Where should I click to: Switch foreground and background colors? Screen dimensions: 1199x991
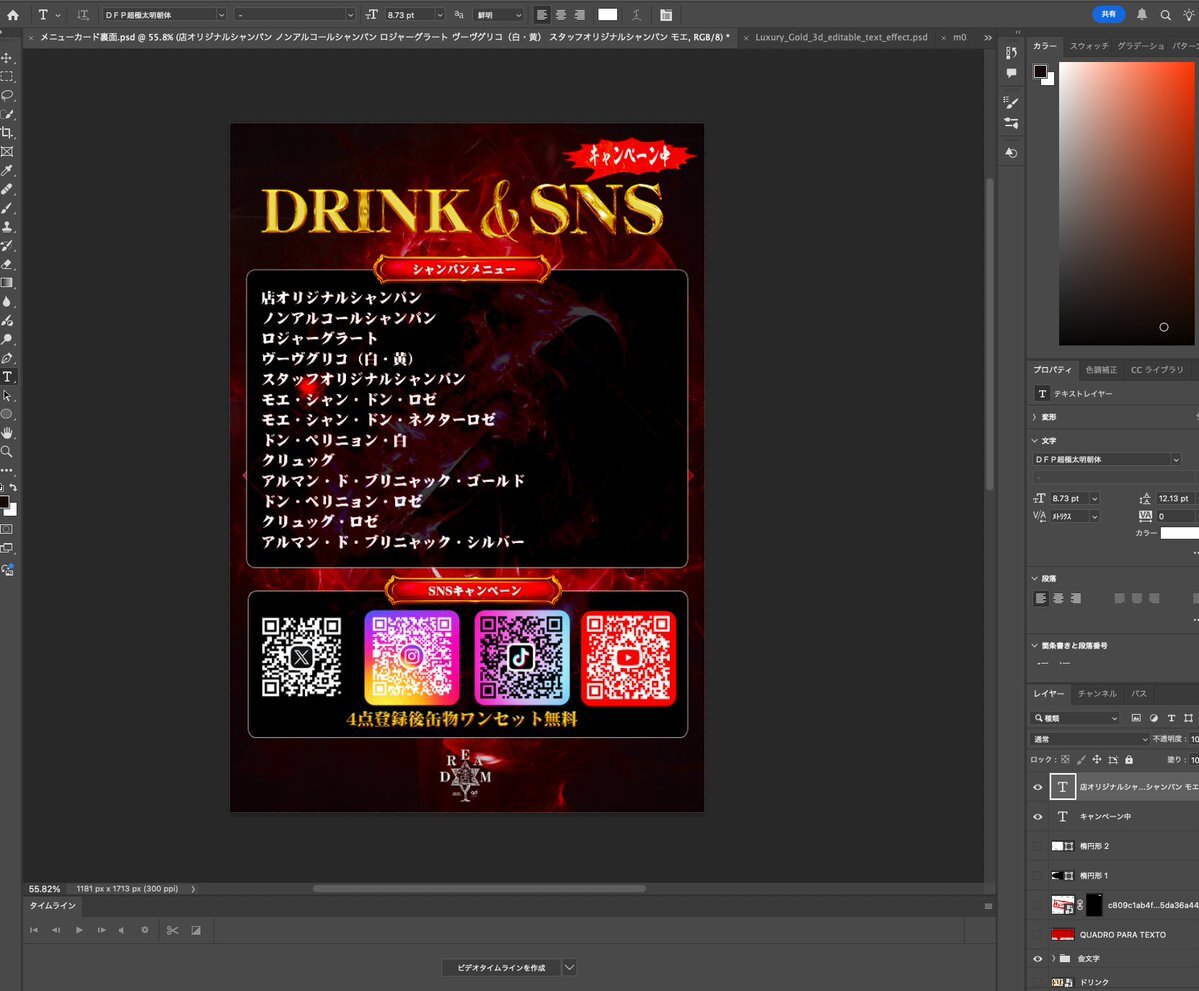click(13, 487)
